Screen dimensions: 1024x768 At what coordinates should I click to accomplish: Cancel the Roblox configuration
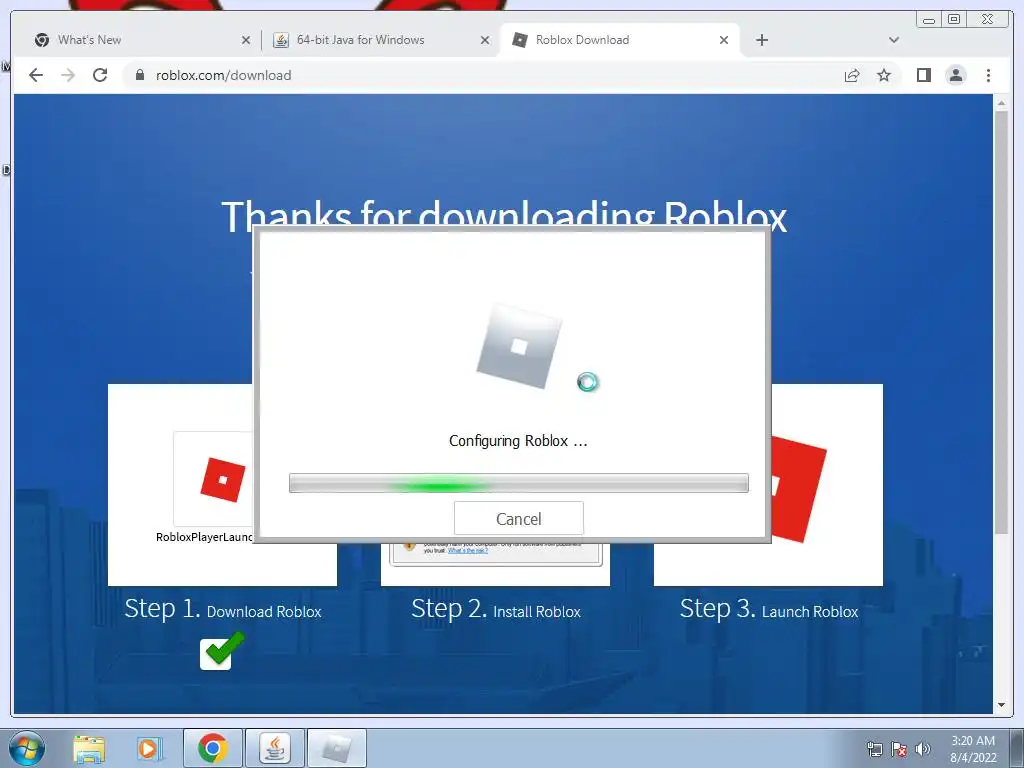click(519, 519)
